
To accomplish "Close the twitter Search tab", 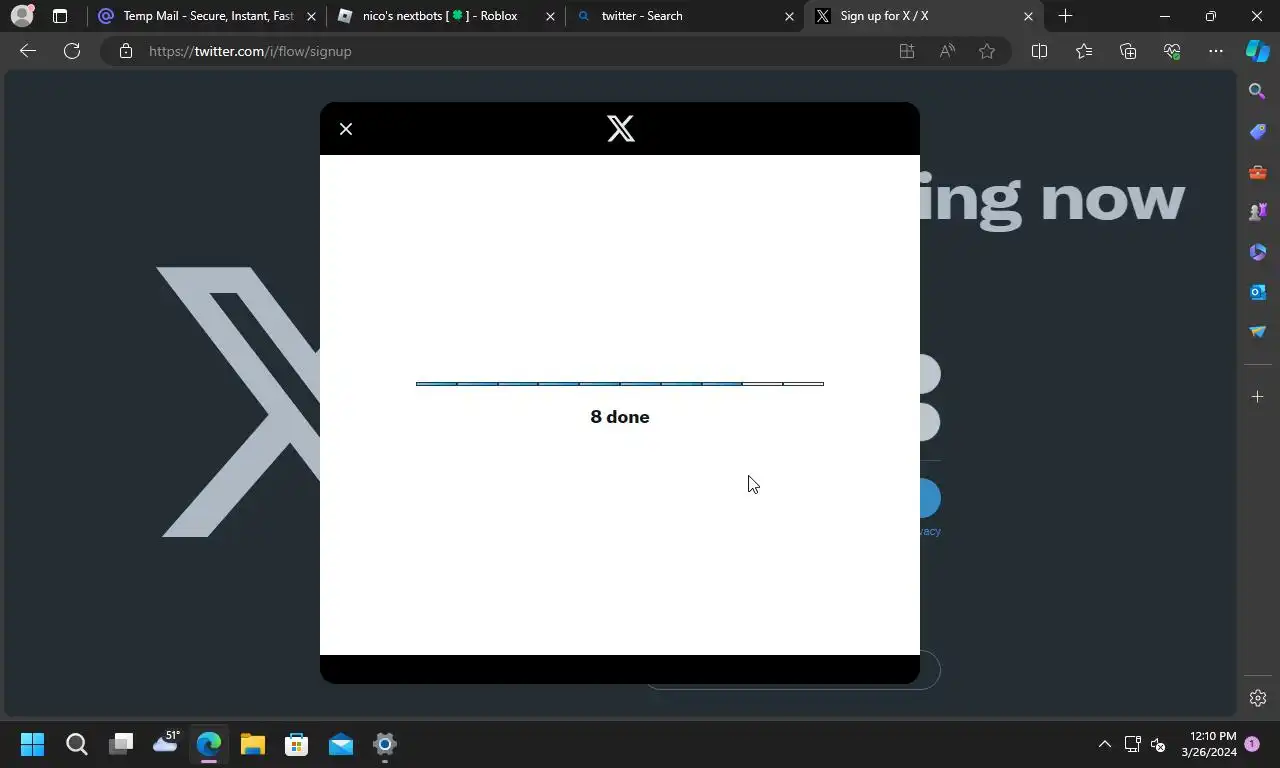I will tap(789, 16).
